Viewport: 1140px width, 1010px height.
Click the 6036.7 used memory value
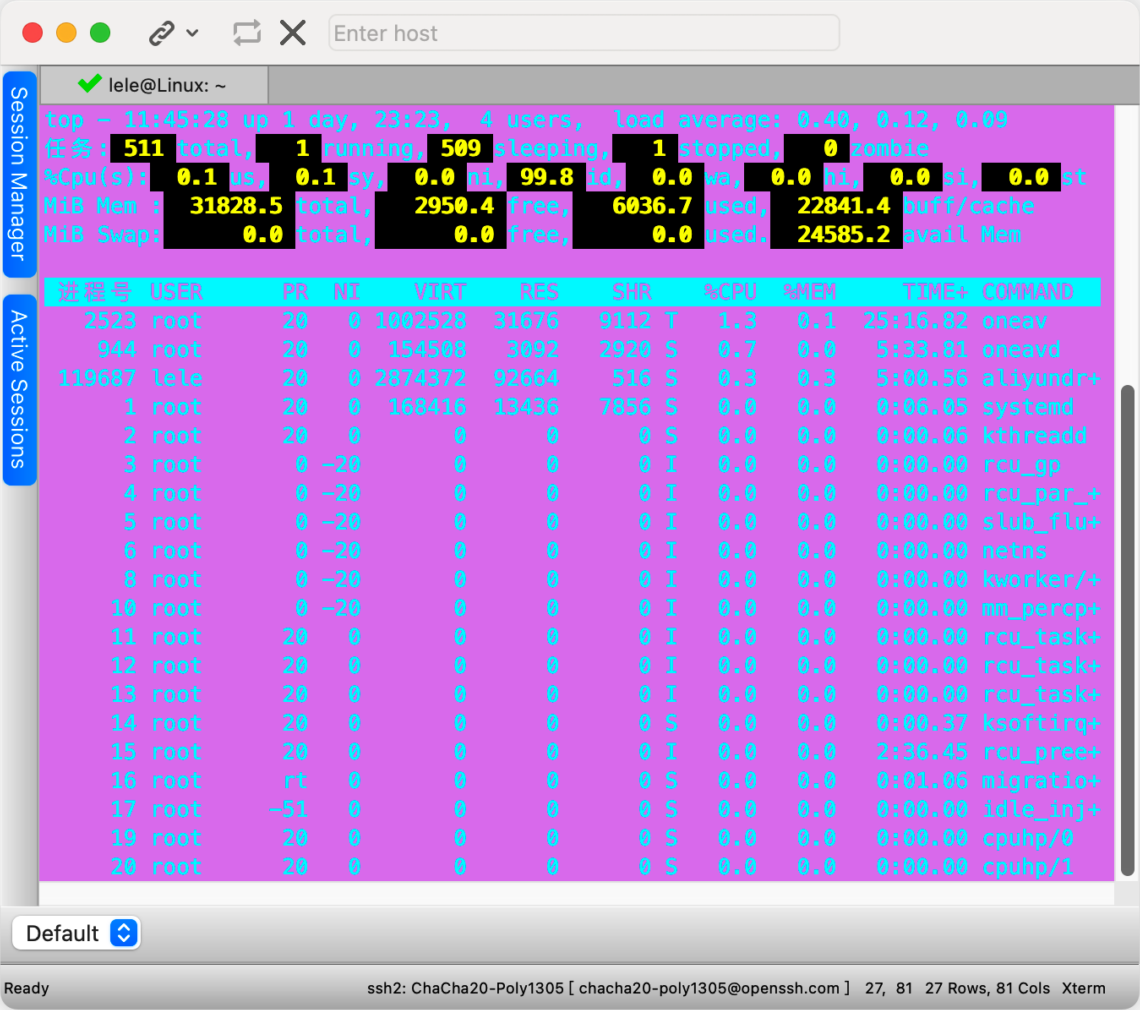point(651,206)
